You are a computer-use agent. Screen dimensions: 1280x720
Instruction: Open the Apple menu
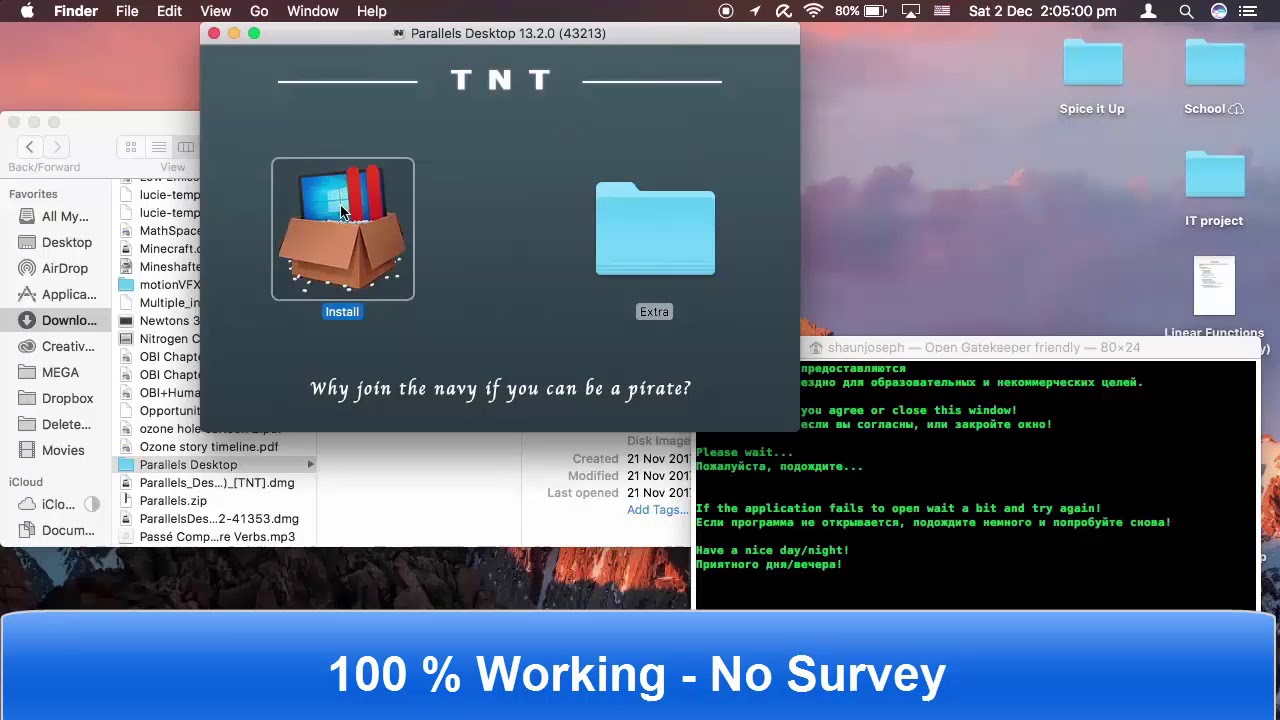27,11
